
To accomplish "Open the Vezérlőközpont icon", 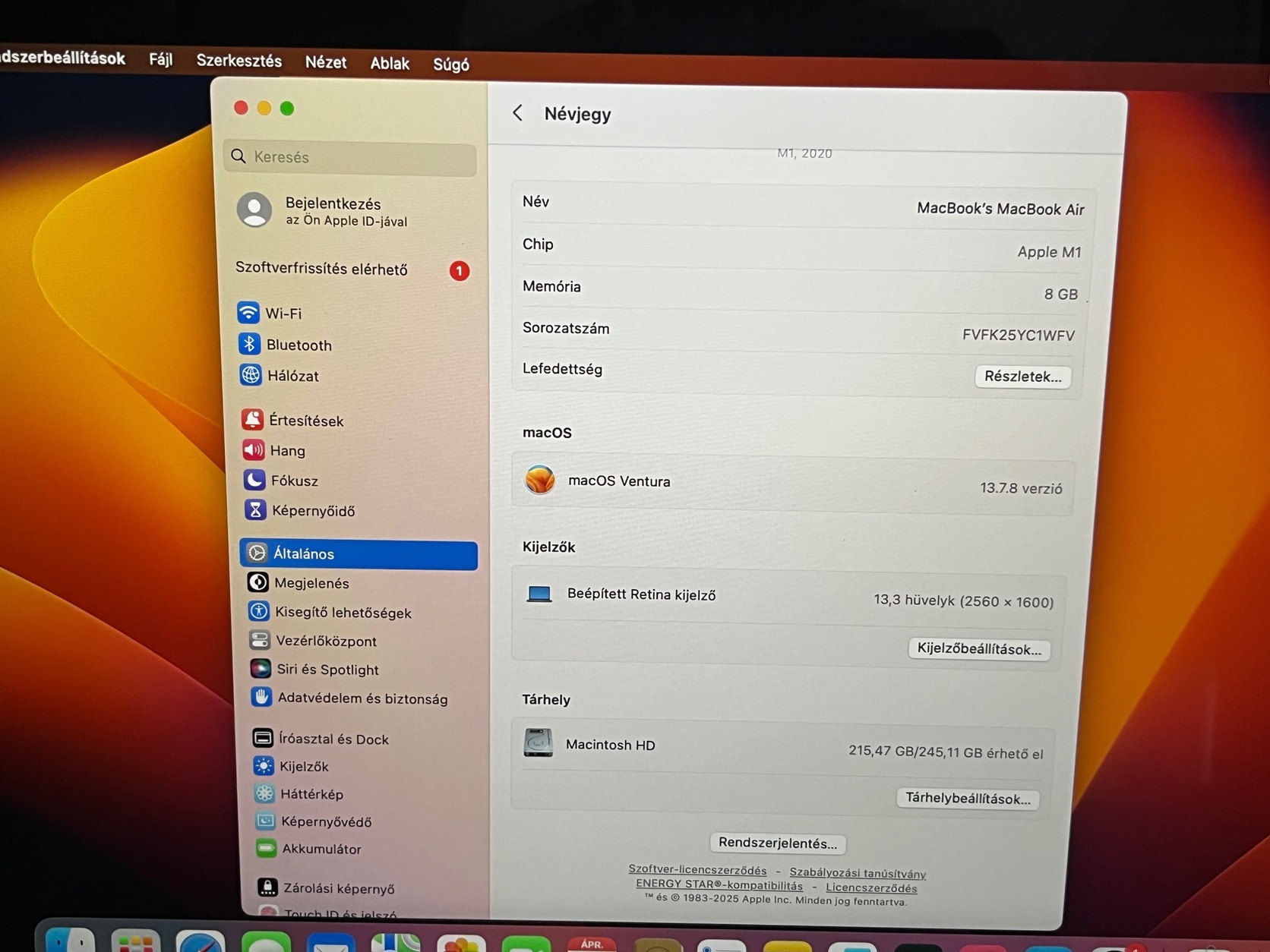I will pos(260,640).
